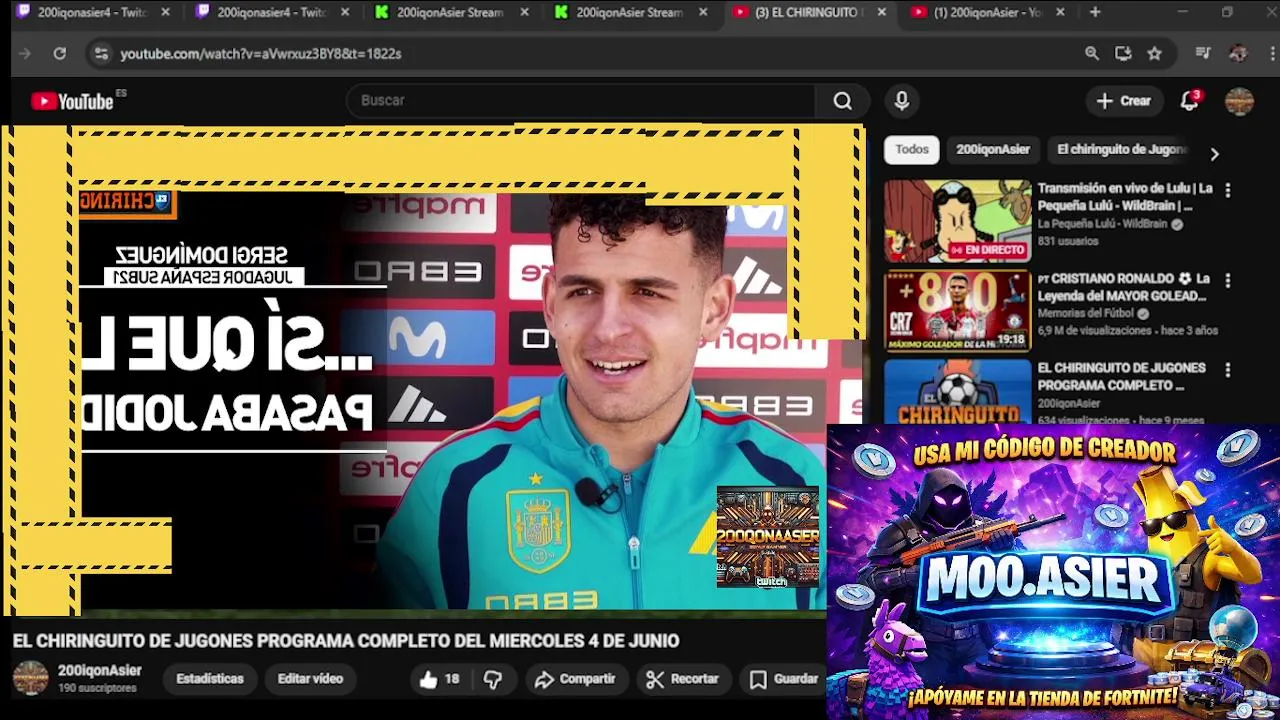Open Cristiano Ronaldo 19:18 video thumbnail

pyautogui.click(x=957, y=311)
